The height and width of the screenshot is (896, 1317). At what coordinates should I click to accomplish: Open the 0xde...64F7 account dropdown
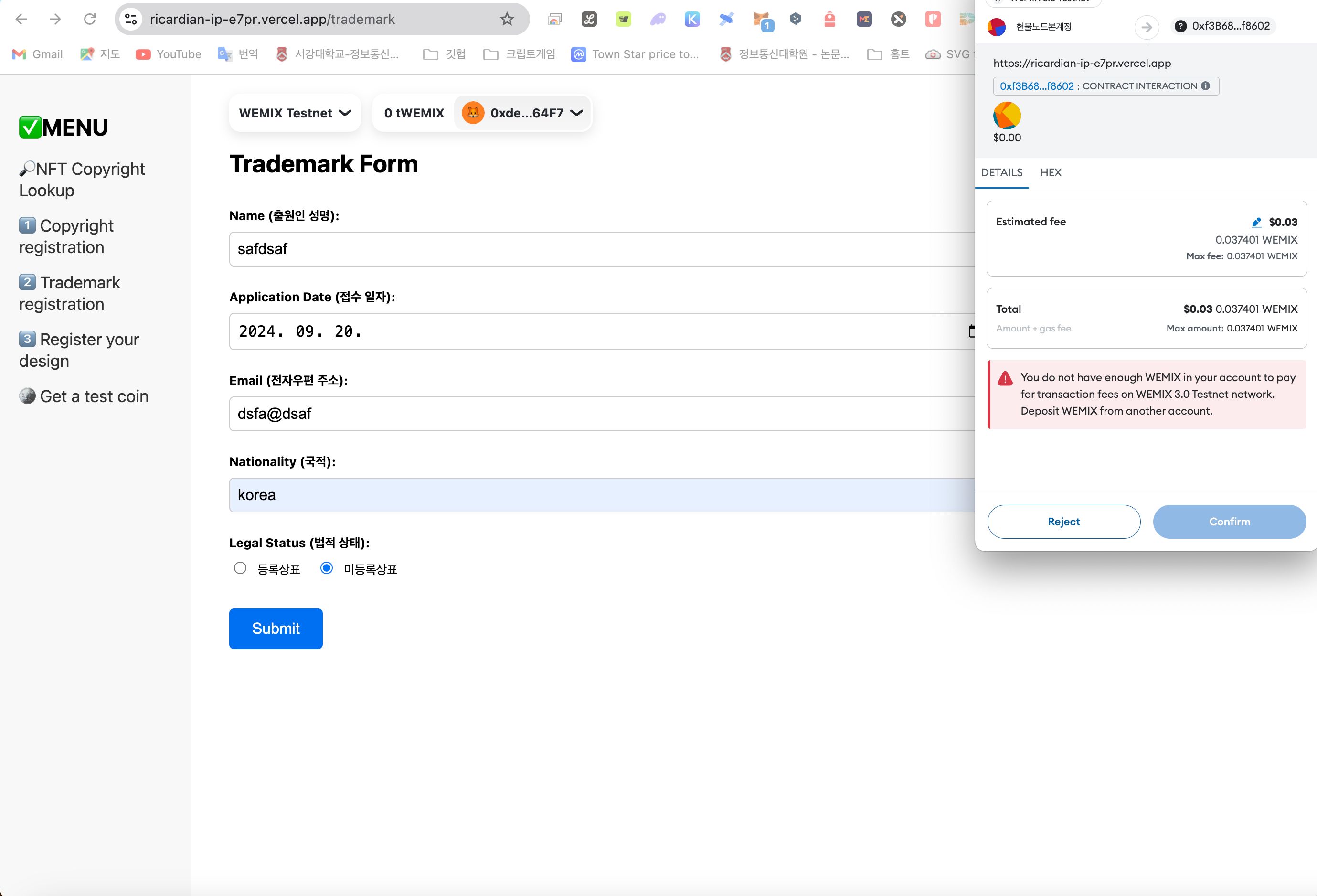[522, 113]
